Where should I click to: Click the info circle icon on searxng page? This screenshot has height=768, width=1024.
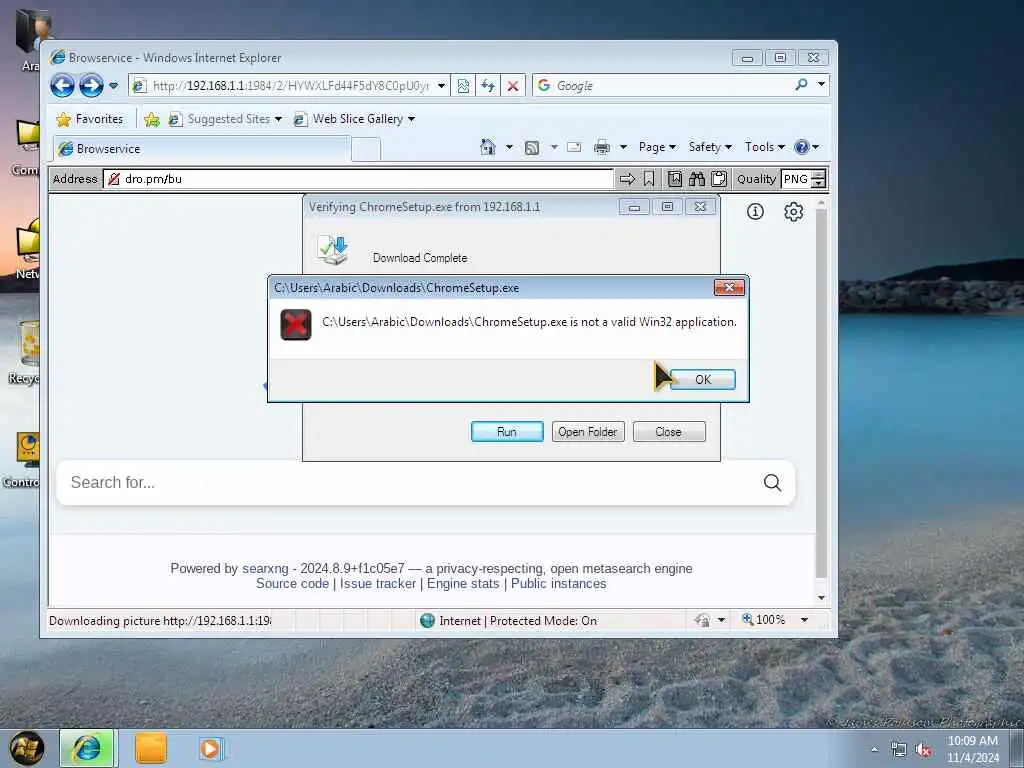pyautogui.click(x=755, y=212)
